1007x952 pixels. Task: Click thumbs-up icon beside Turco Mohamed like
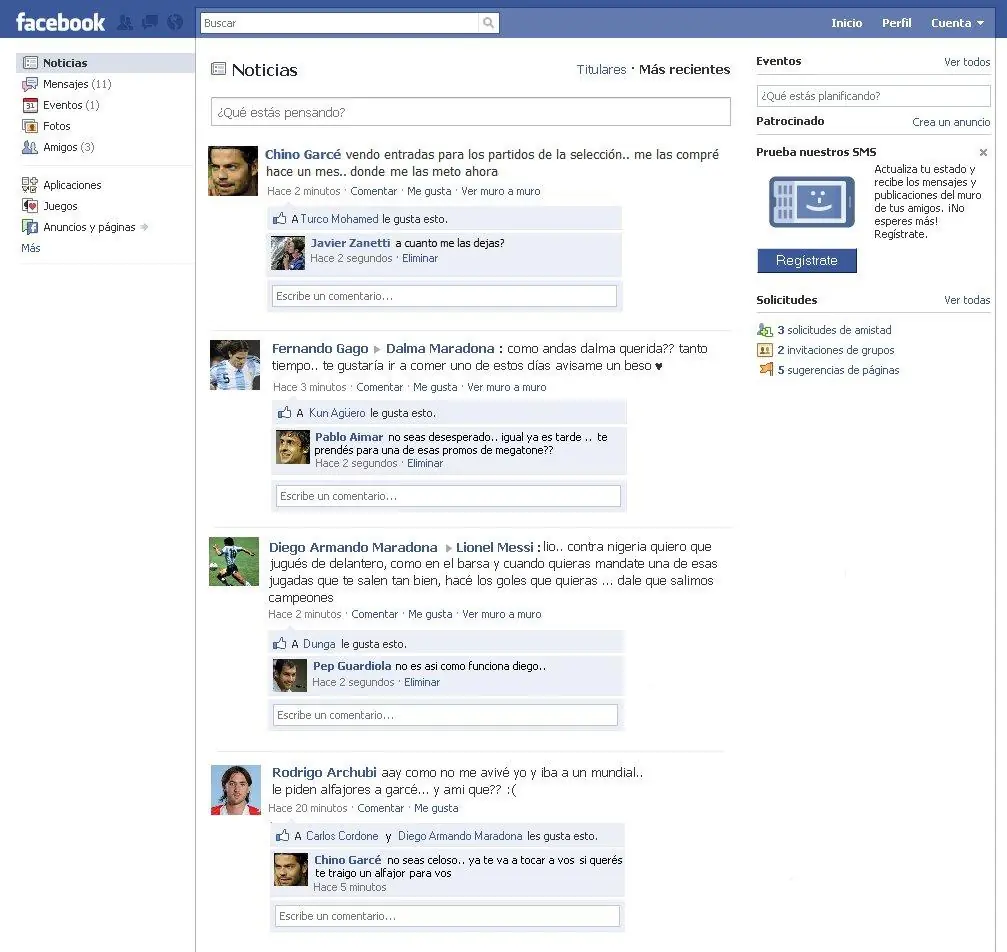coord(279,219)
